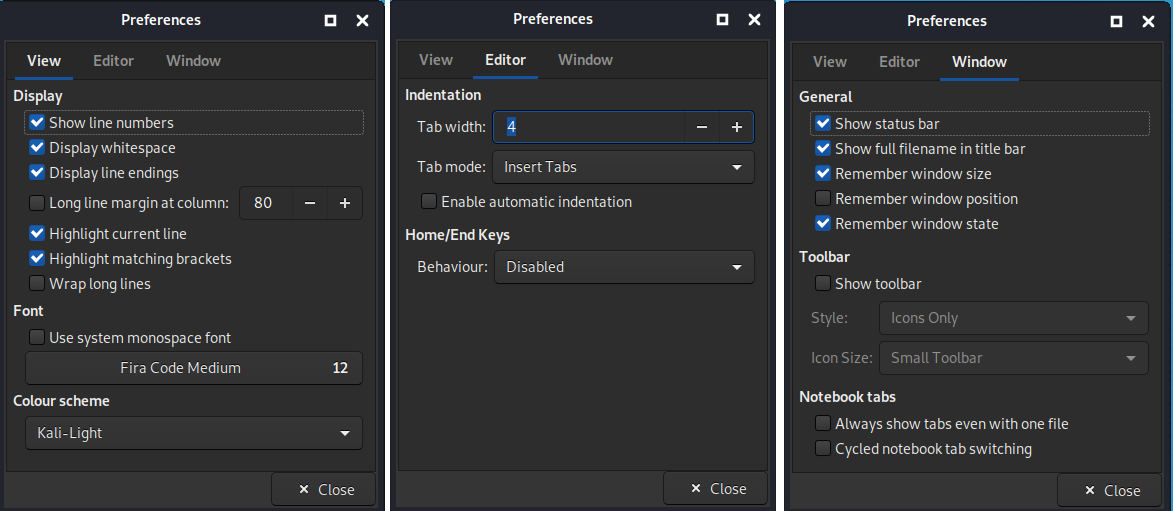Decrease the Tab width with minus button
The width and height of the screenshot is (1173, 511).
click(702, 127)
